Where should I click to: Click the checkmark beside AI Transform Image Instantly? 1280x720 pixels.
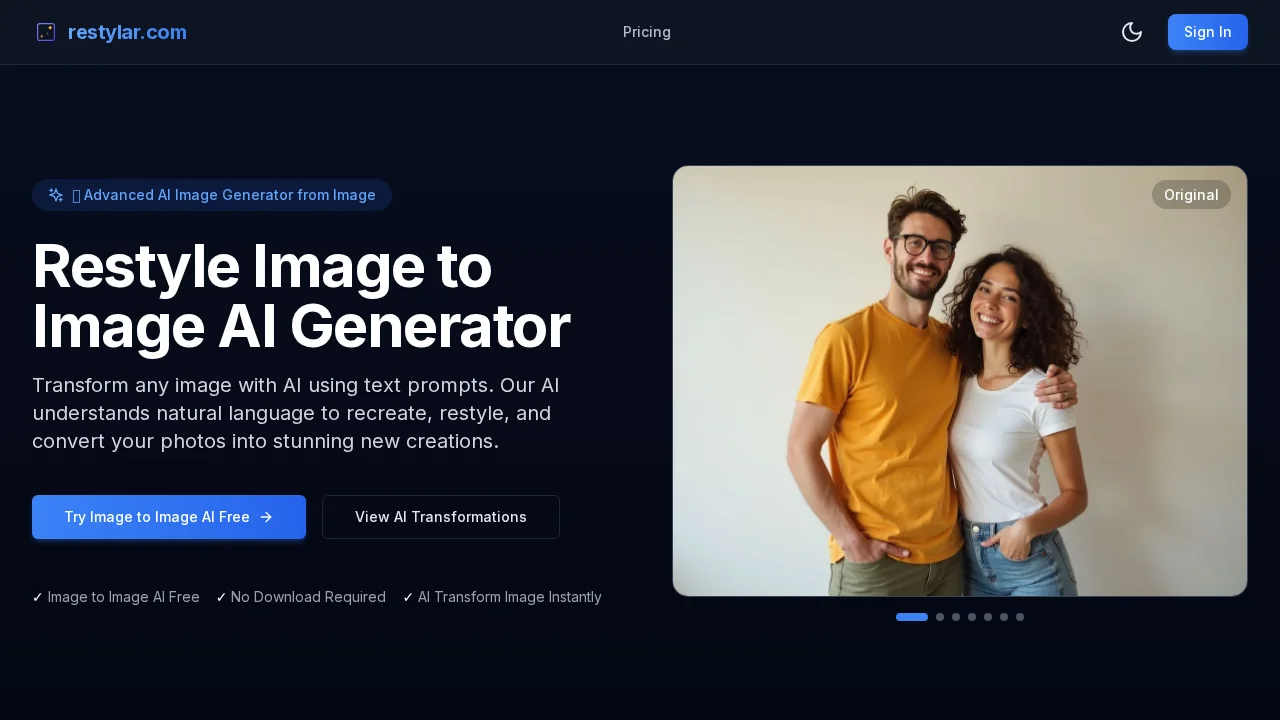coord(408,597)
